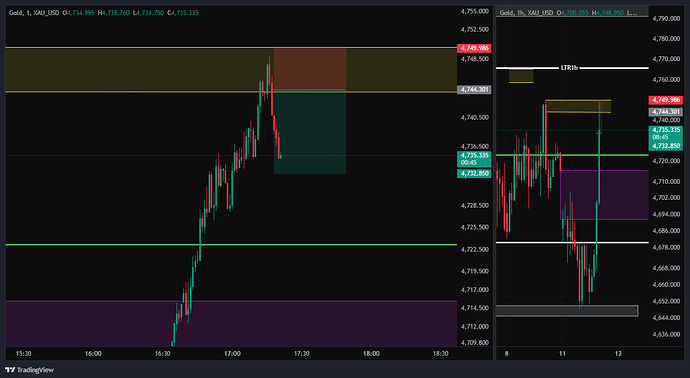Click the 4,780.000 label on 1h price axis
The width and height of the screenshot is (690, 378).
pos(666,39)
